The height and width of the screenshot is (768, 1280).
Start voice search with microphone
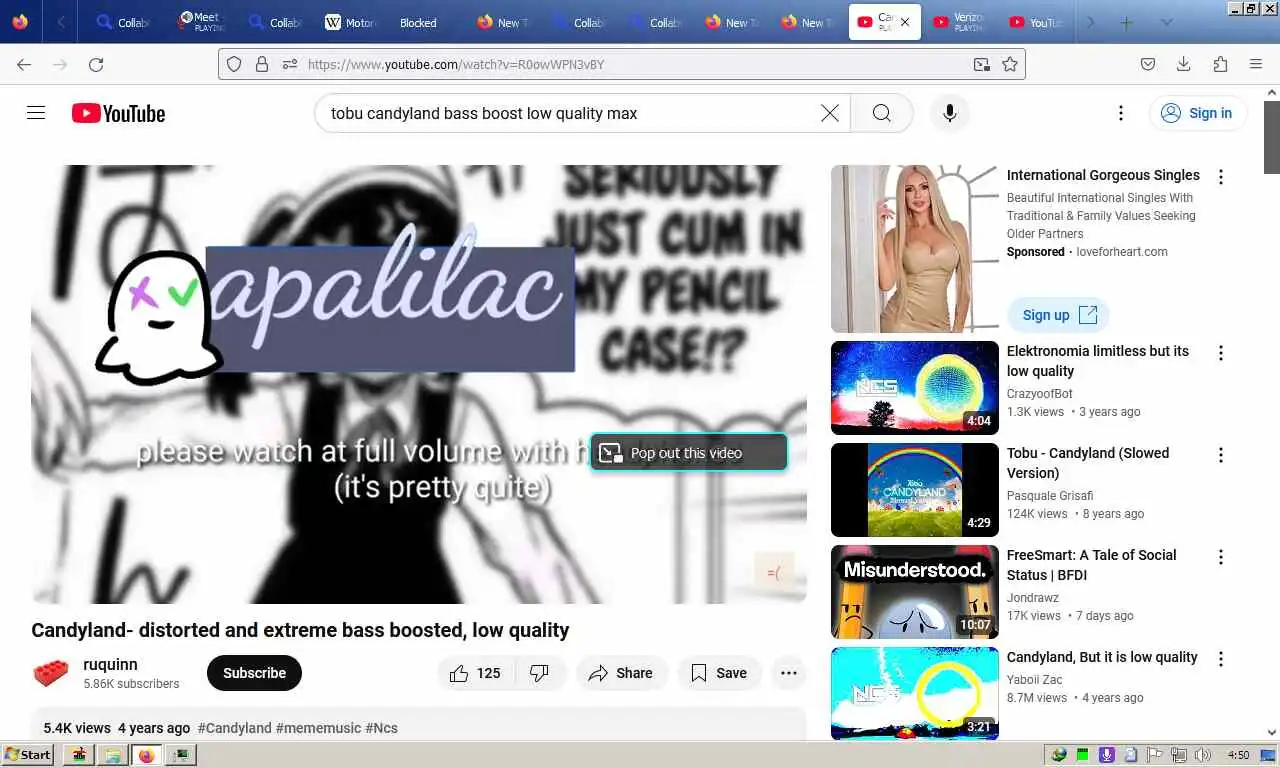950,113
